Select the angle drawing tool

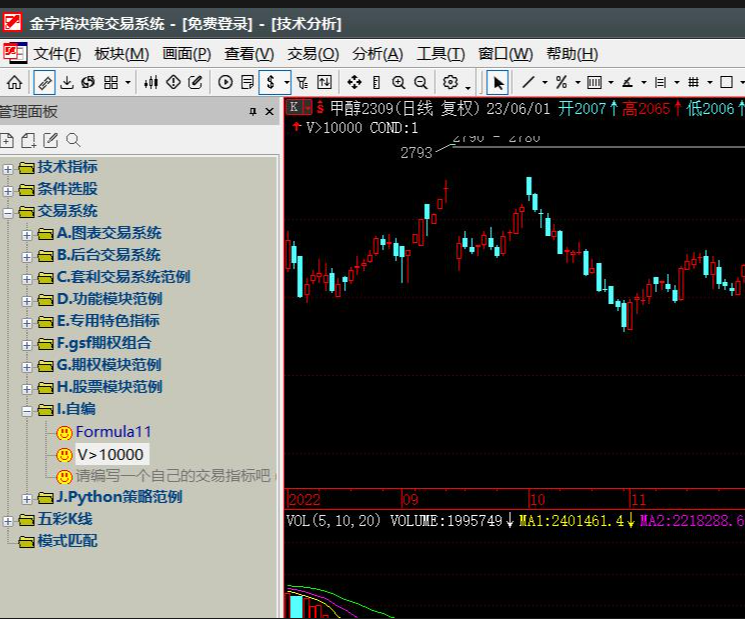coord(628,83)
